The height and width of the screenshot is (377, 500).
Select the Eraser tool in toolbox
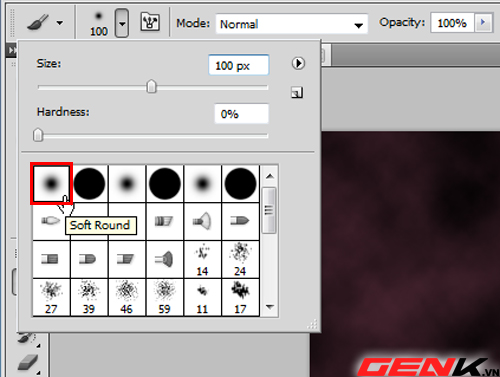27,363
